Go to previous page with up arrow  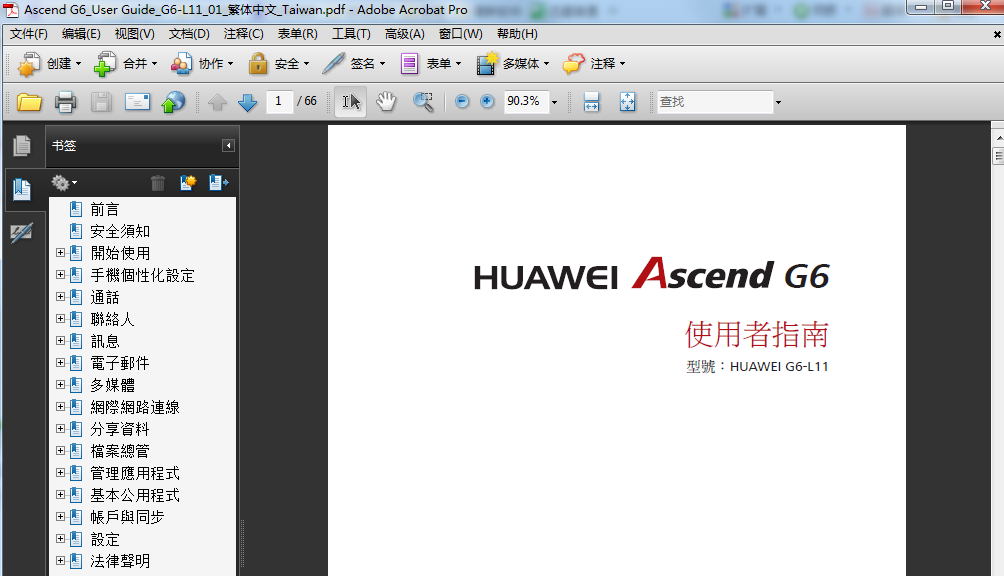click(218, 102)
